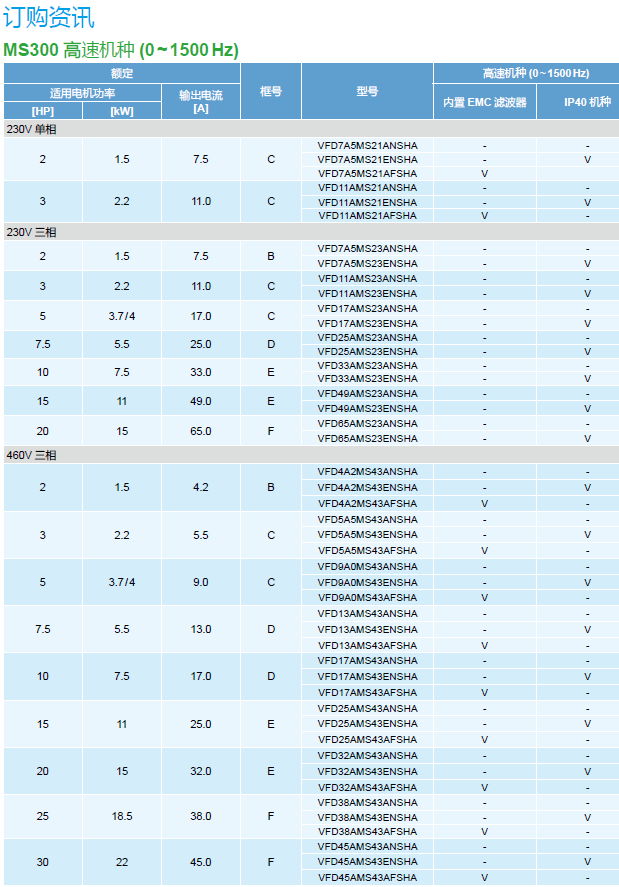Screen dimensions: 619x887
Task: Select the 内置 EMC 滤波器 column header
Action: 485,102
